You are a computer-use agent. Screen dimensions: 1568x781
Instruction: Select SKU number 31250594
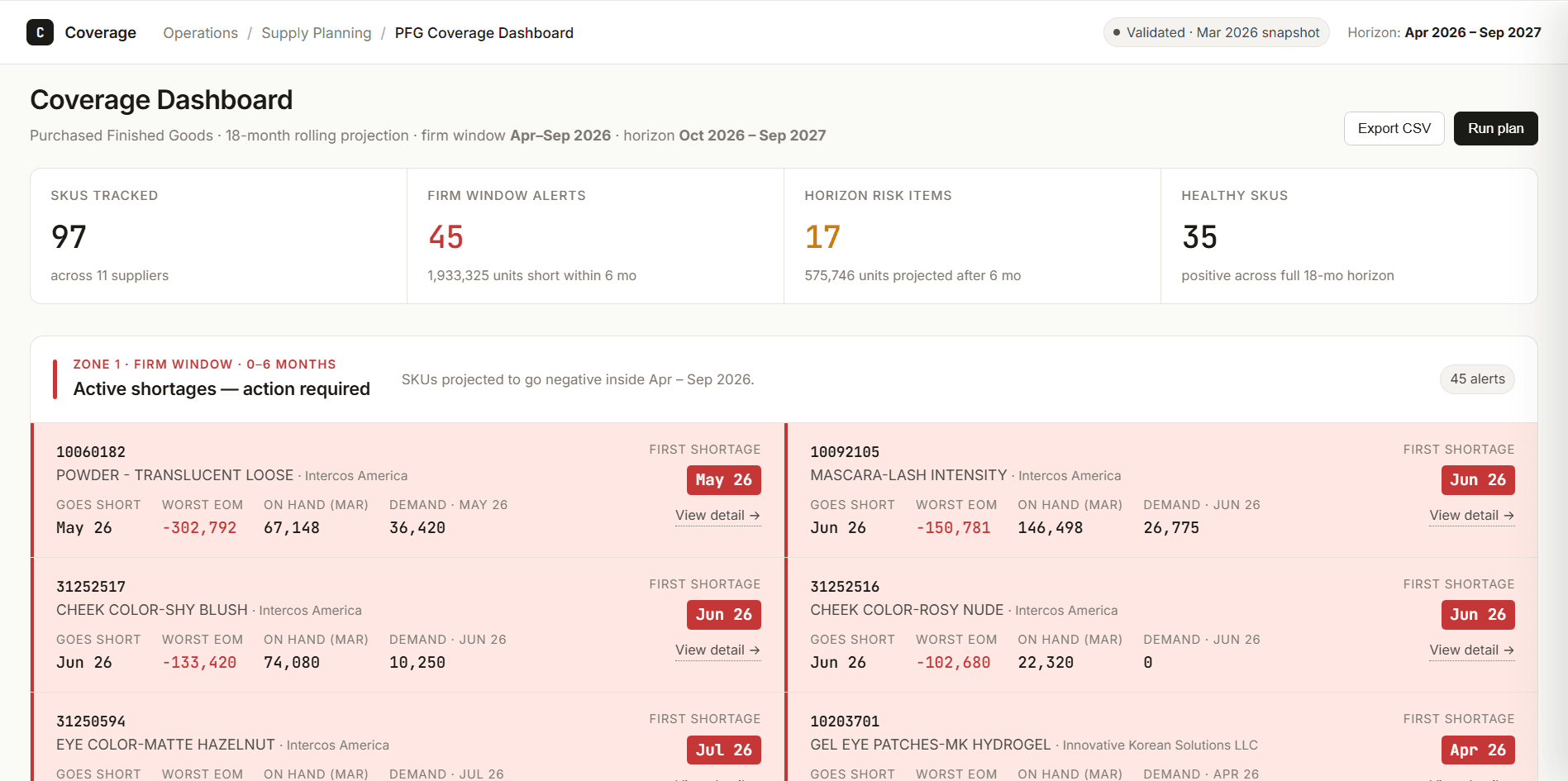point(91,721)
